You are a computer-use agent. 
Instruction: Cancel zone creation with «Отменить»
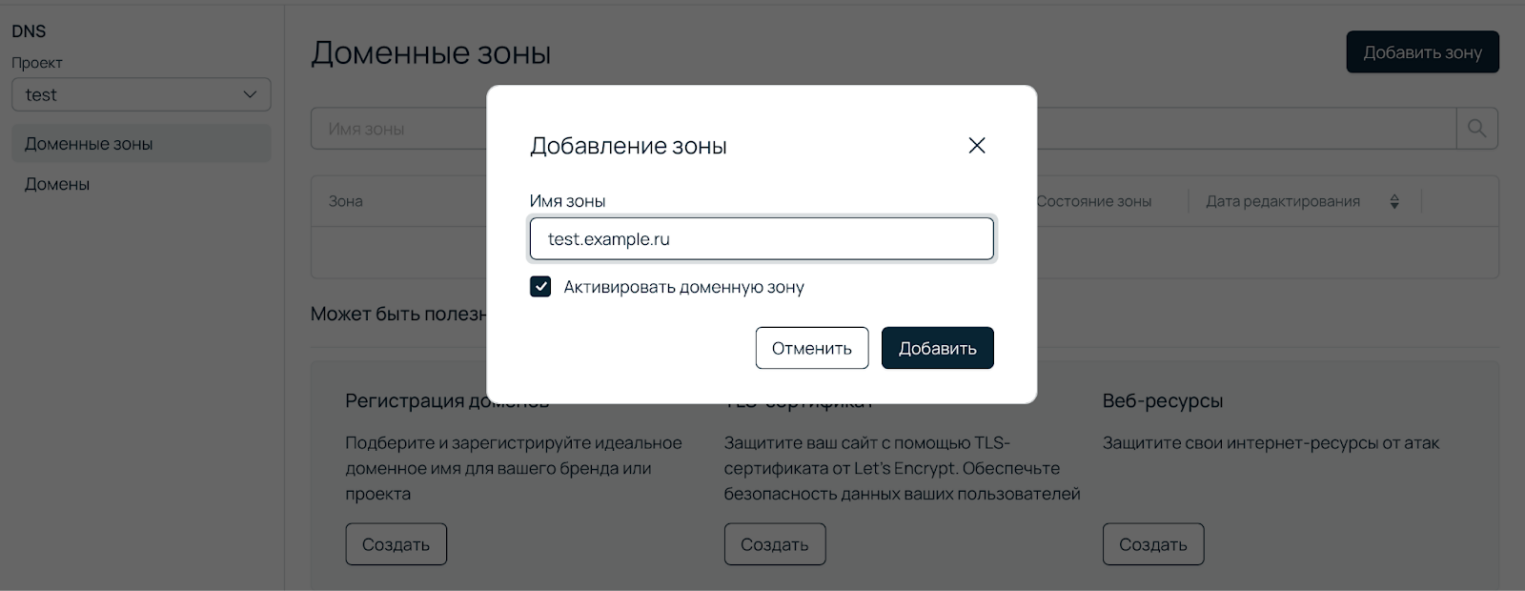(x=812, y=347)
